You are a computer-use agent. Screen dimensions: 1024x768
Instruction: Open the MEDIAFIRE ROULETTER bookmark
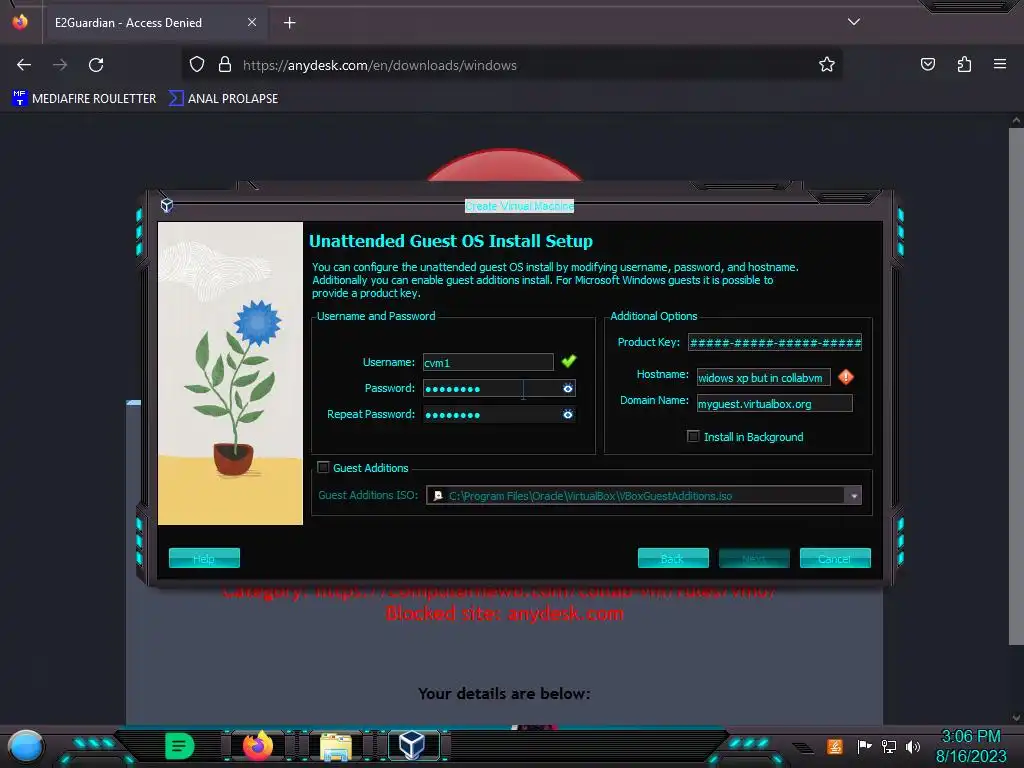click(x=84, y=99)
